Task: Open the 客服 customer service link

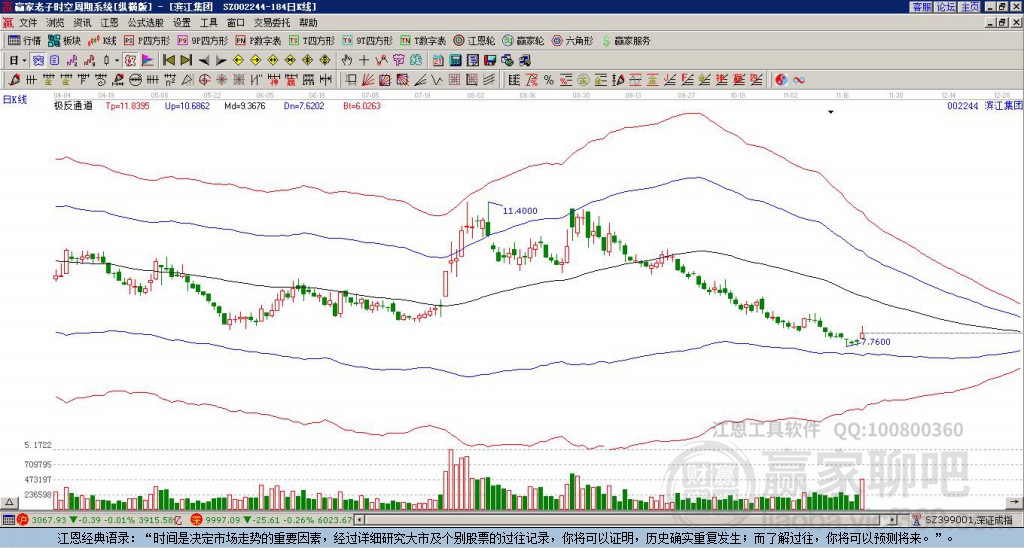Action: pyautogui.click(x=921, y=7)
